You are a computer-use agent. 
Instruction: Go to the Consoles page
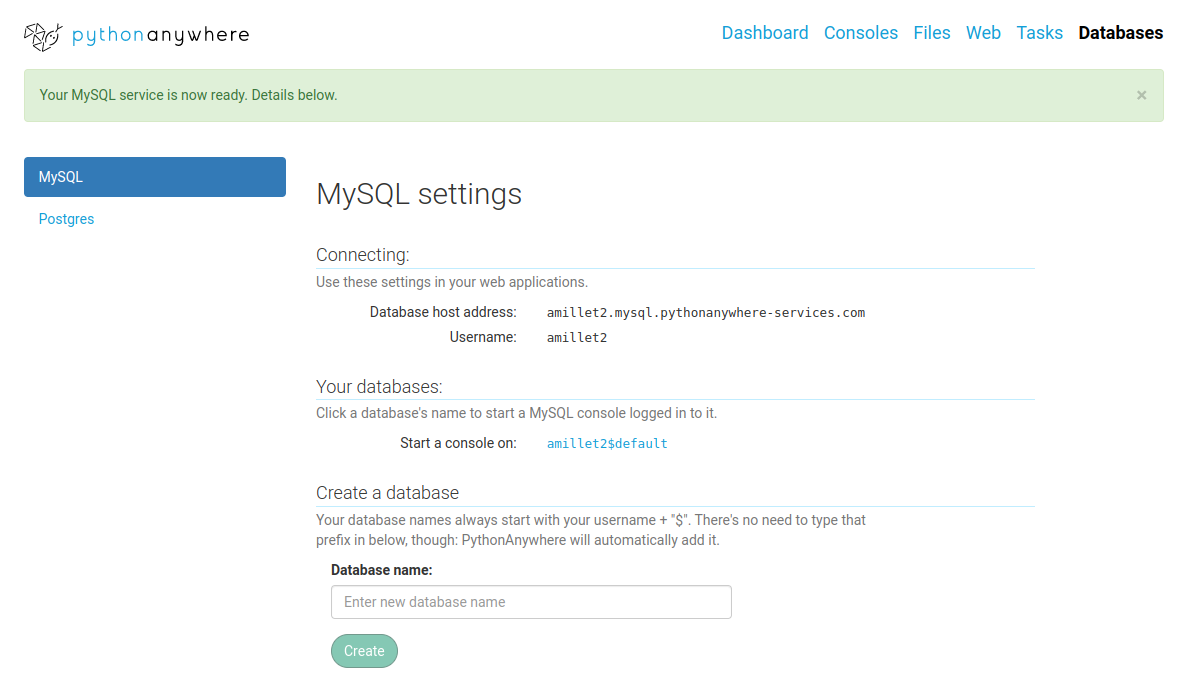coord(860,33)
